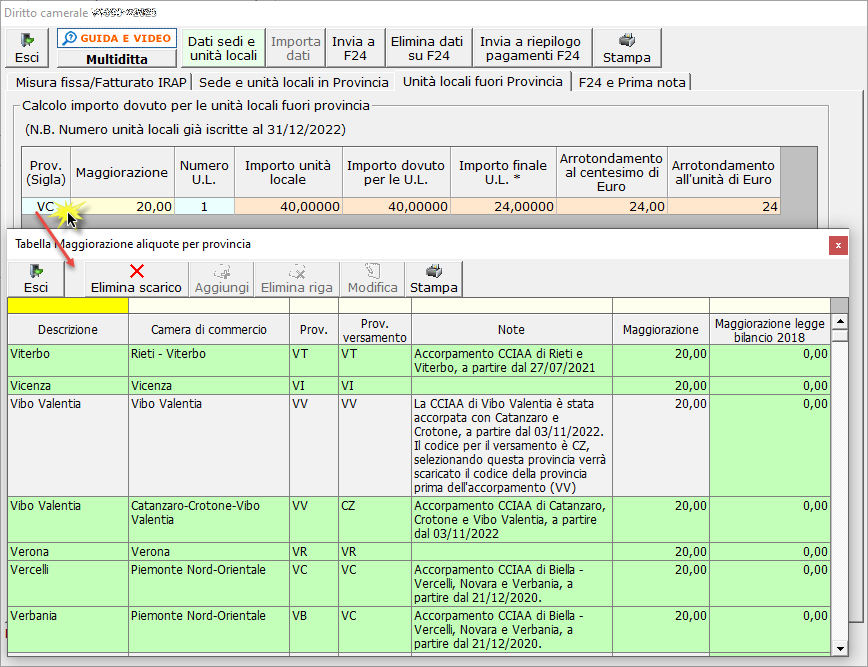Click Stampa in Tabella Maggiorazione toolbar
This screenshot has width=868, height=667.
pyautogui.click(x=432, y=278)
